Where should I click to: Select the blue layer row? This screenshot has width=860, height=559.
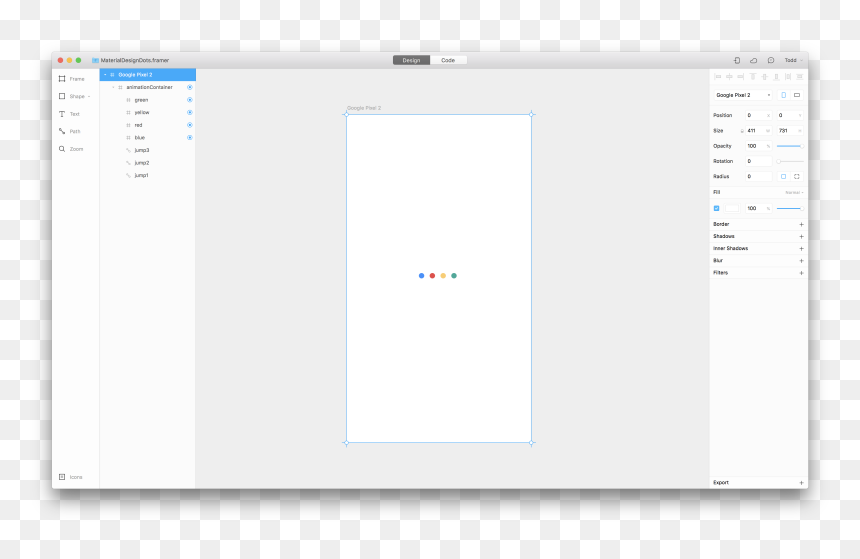(148, 138)
